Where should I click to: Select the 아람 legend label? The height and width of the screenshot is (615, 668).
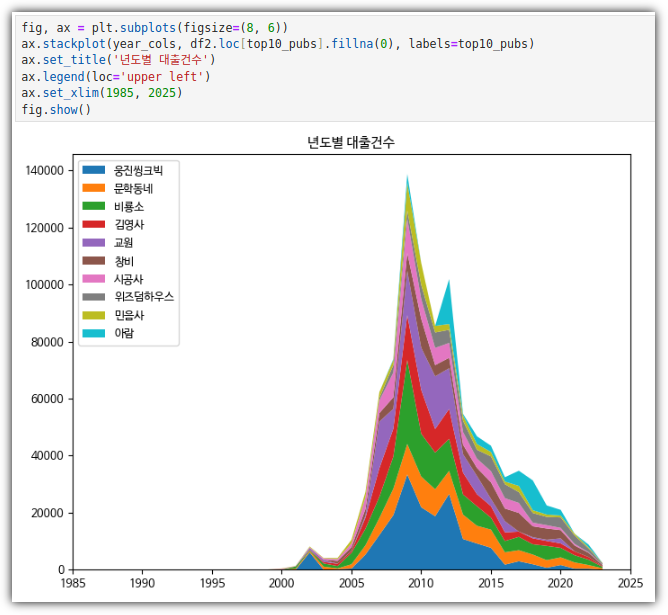[x=124, y=333]
